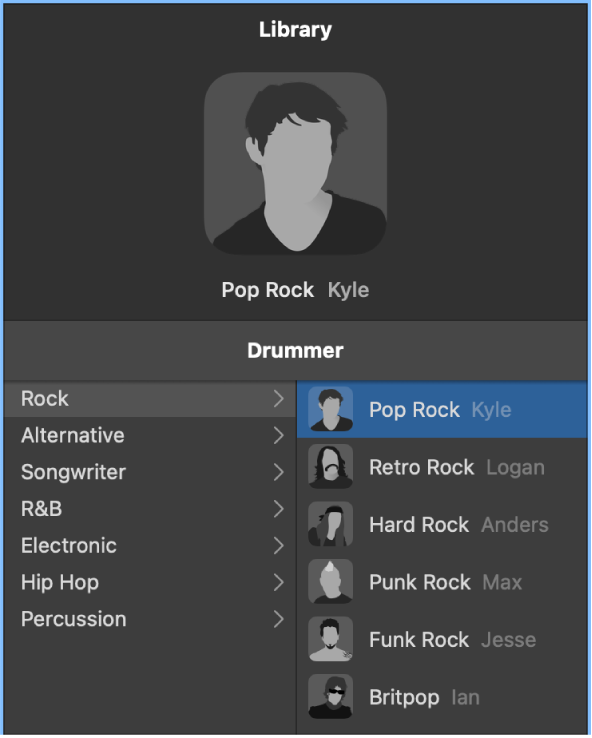Click the 'Hard Rock' list text
592x738 pixels.
pos(419,525)
